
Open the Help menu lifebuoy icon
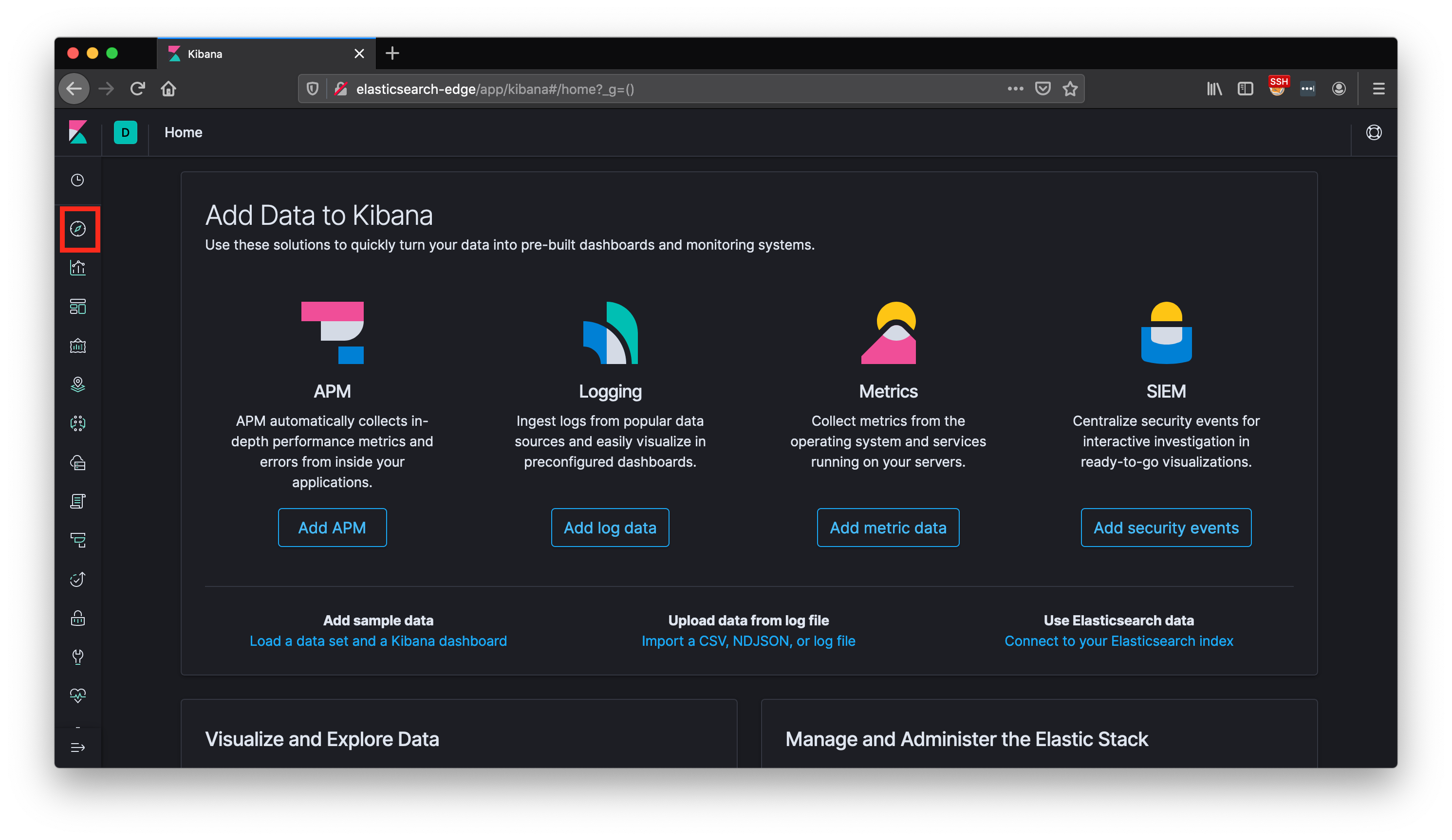1374,132
